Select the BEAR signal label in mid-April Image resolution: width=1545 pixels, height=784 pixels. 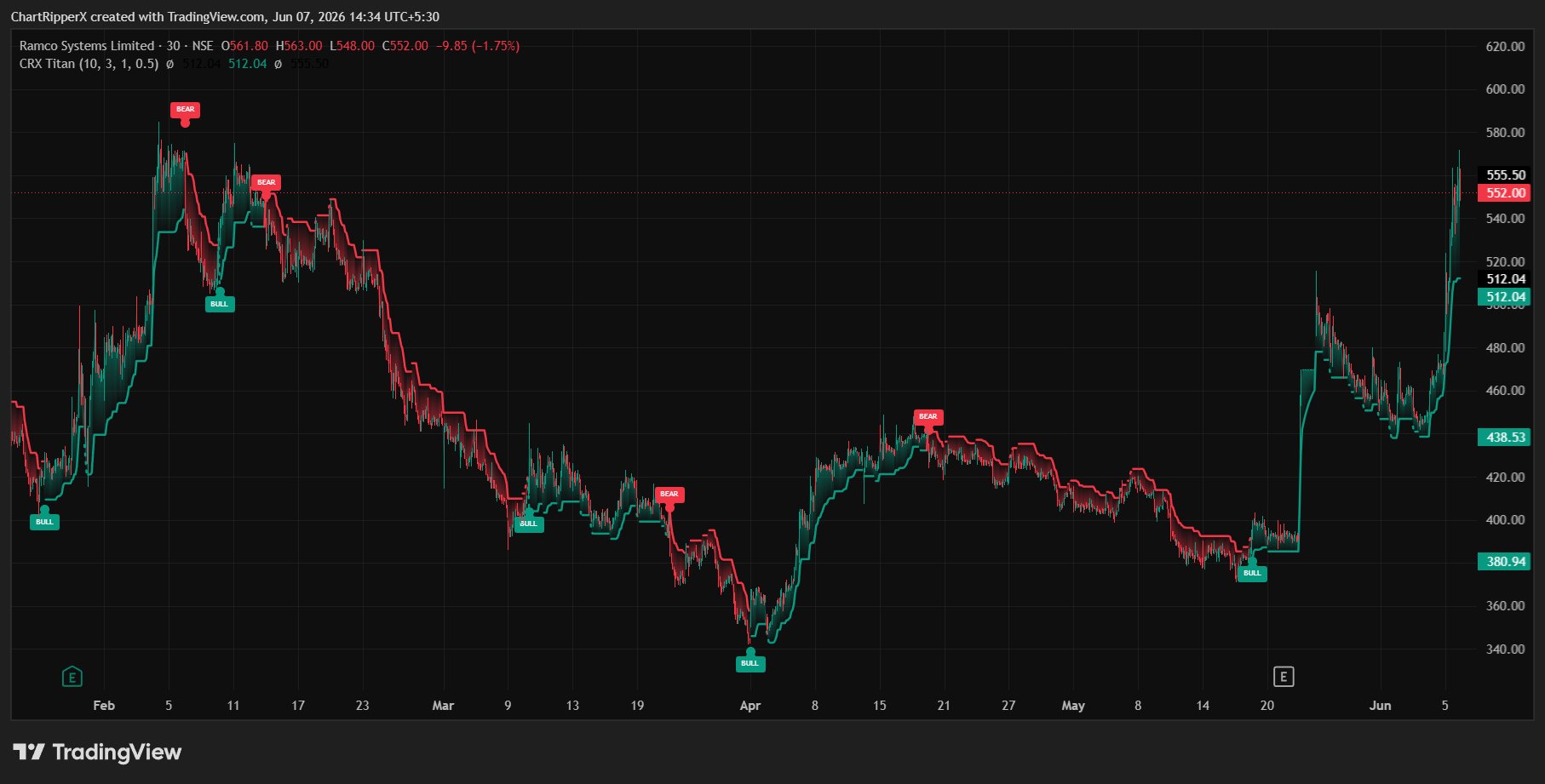point(928,417)
